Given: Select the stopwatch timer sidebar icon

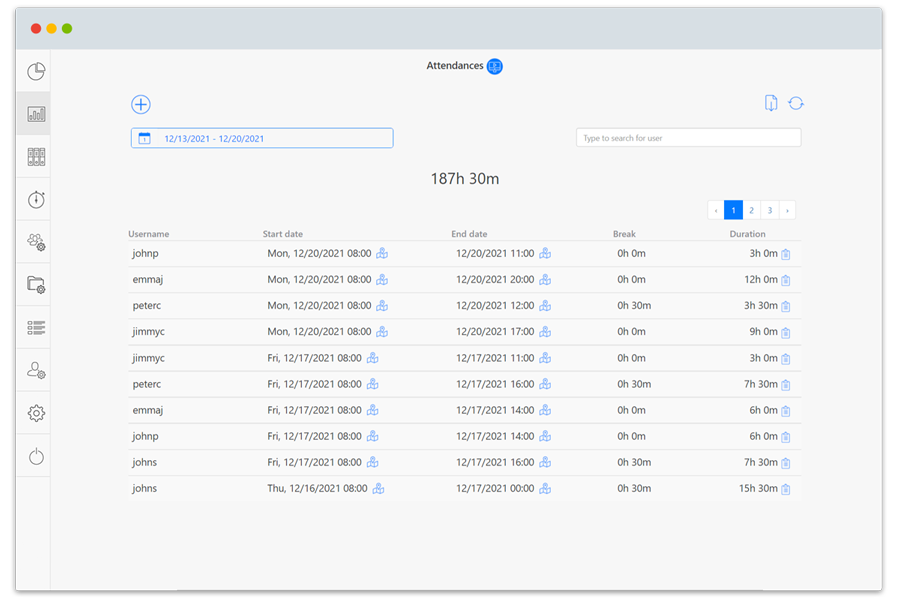Looking at the screenshot, I should pyautogui.click(x=36, y=200).
